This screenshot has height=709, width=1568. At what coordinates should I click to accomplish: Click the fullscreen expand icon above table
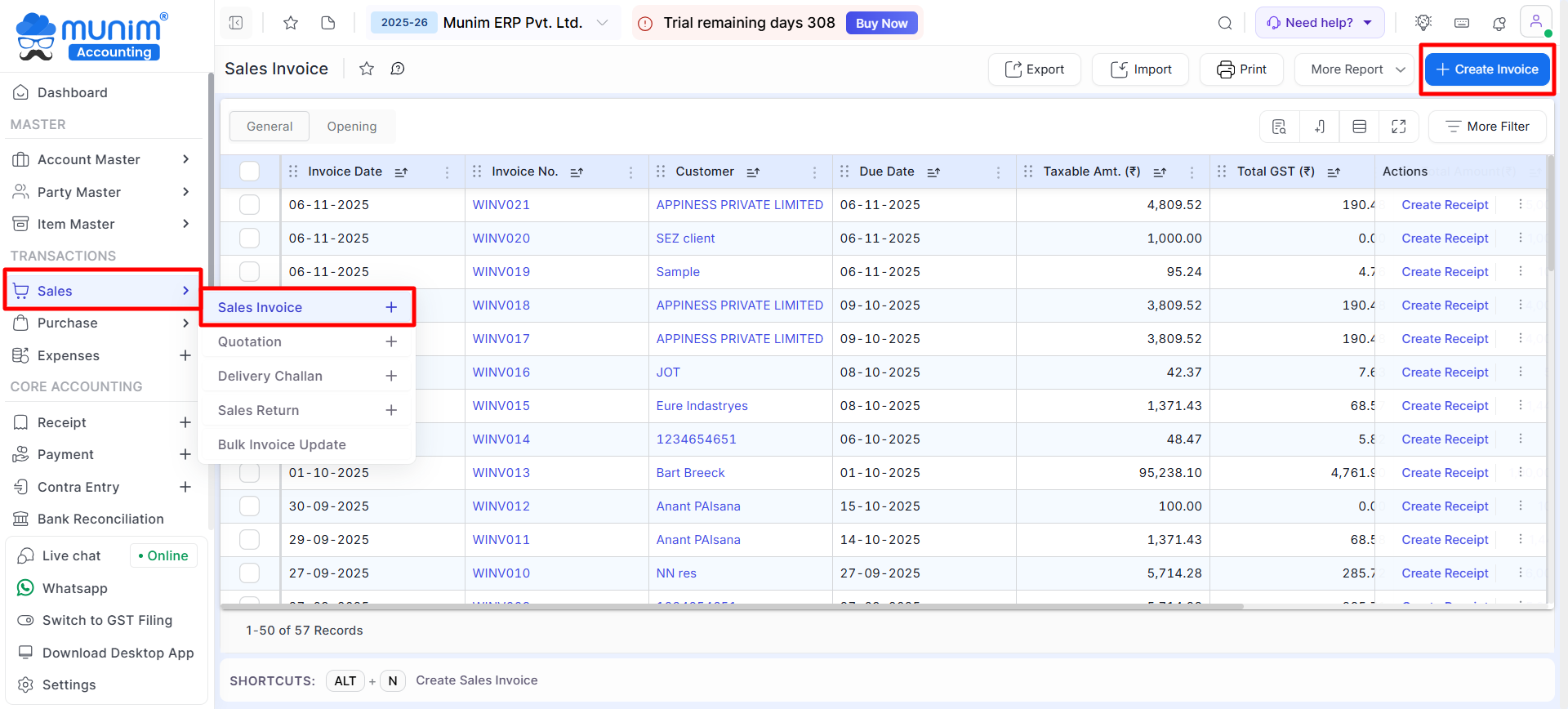tap(1398, 127)
